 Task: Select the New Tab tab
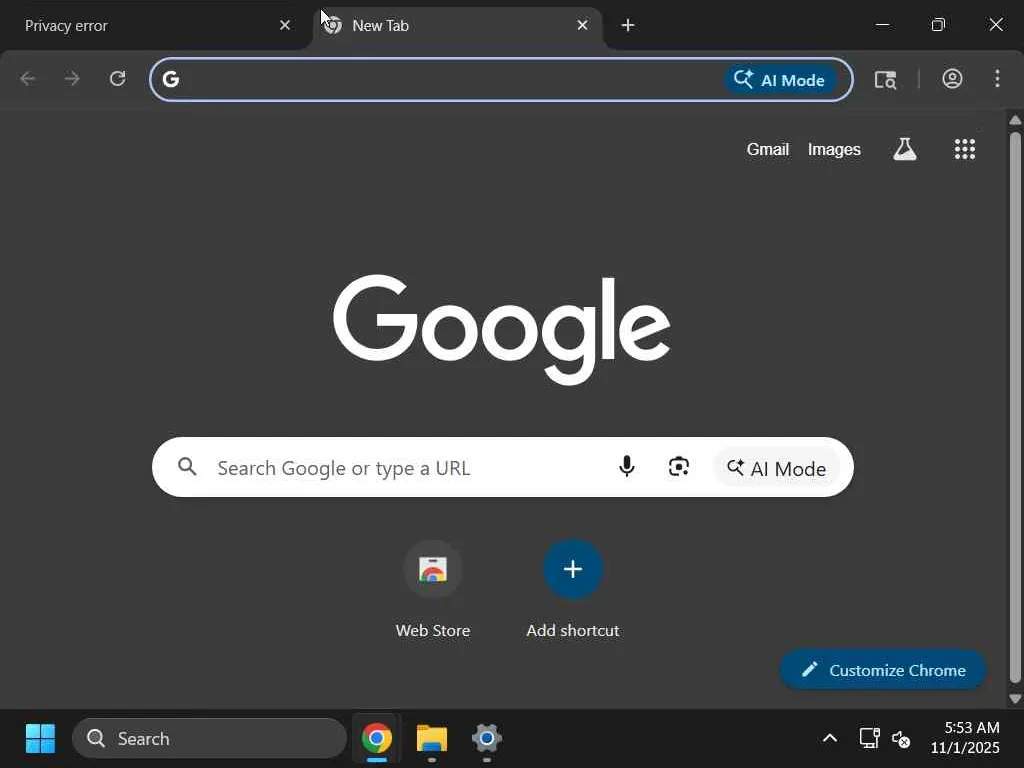pos(457,25)
